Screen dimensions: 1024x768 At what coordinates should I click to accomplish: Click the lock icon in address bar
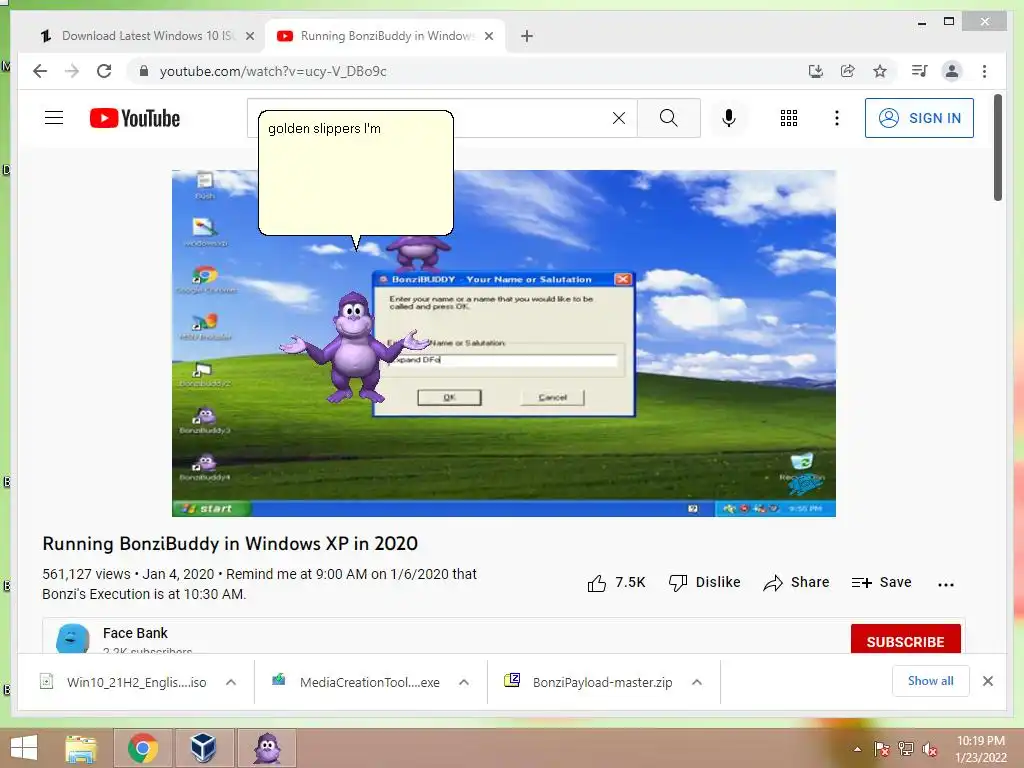point(144,71)
